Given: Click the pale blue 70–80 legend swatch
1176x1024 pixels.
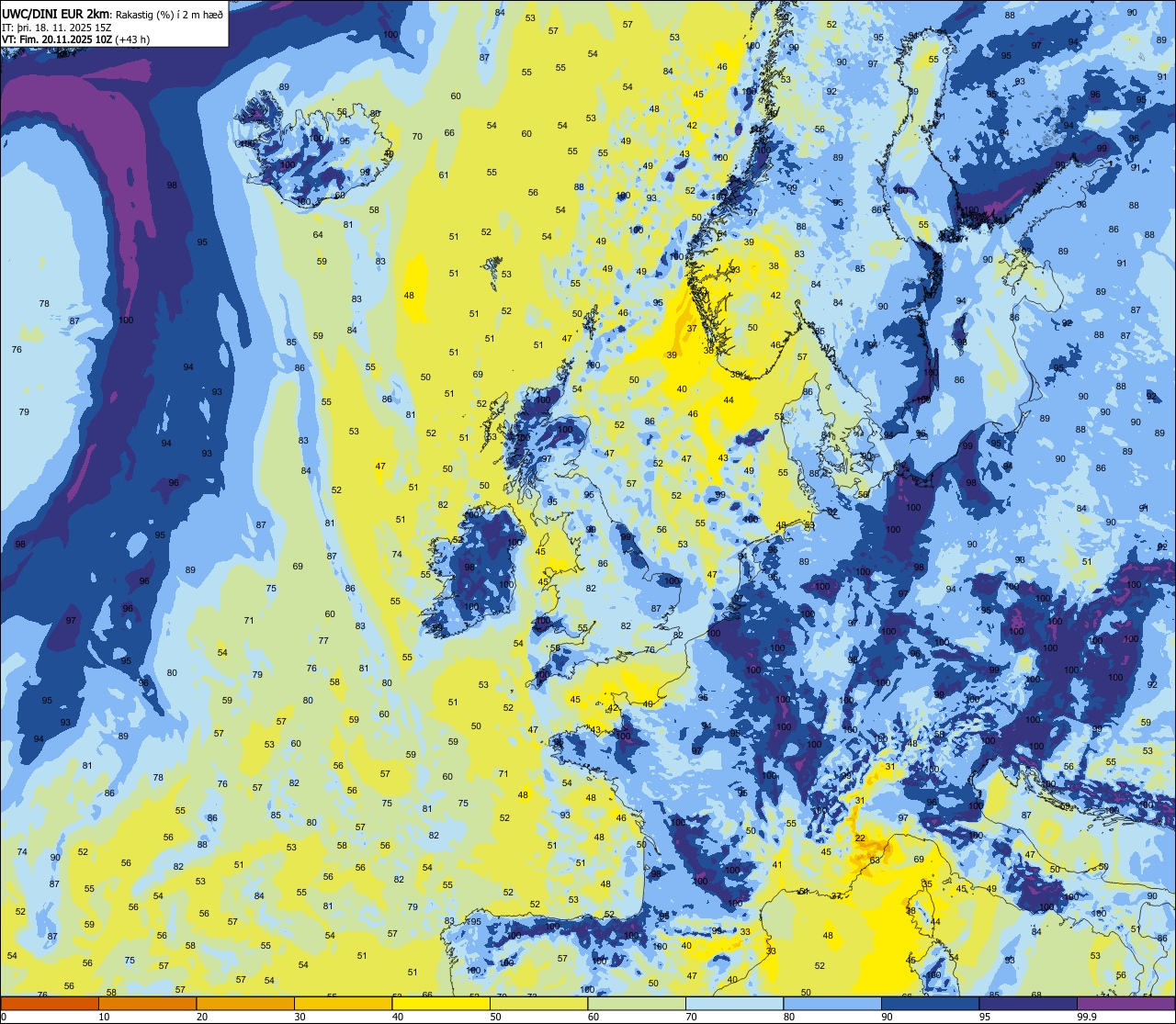Looking at the screenshot, I should [x=734, y=1003].
